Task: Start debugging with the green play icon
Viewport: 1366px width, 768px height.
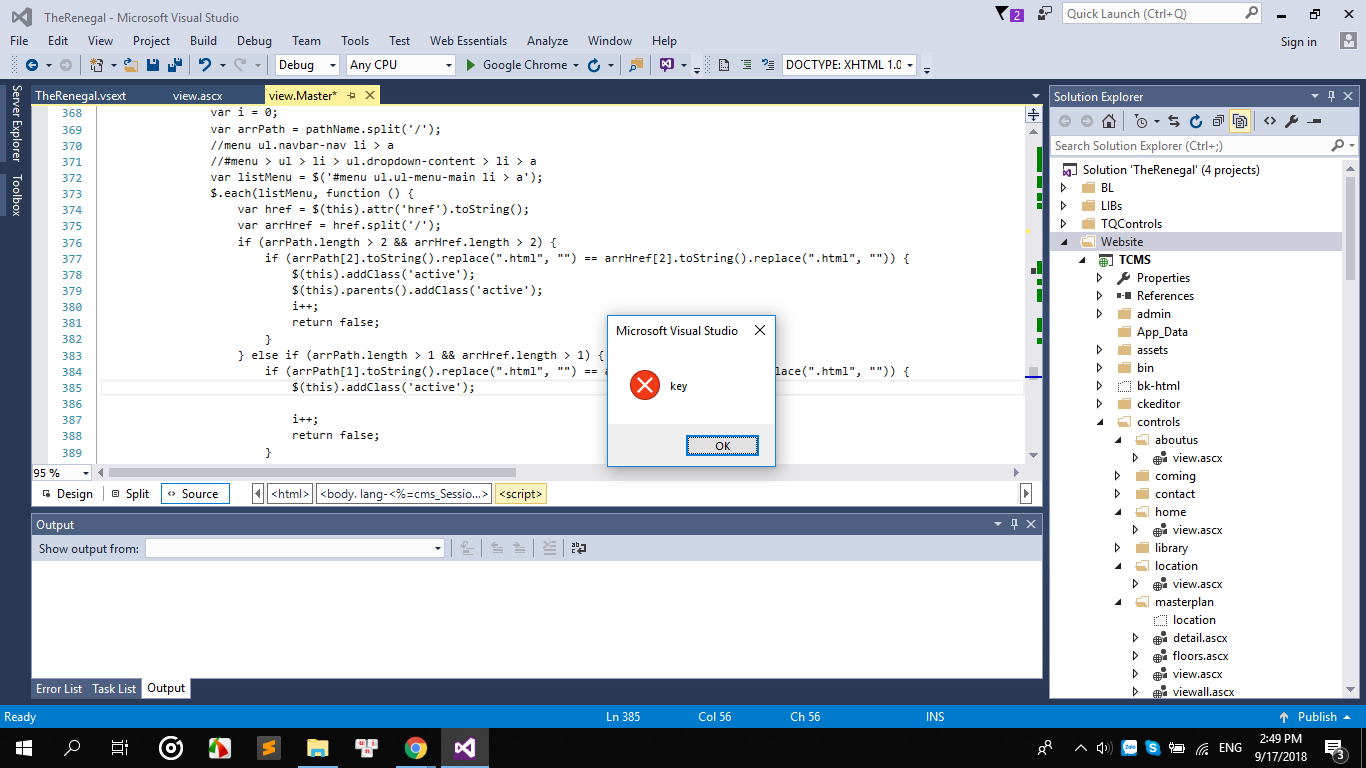Action: pos(471,65)
